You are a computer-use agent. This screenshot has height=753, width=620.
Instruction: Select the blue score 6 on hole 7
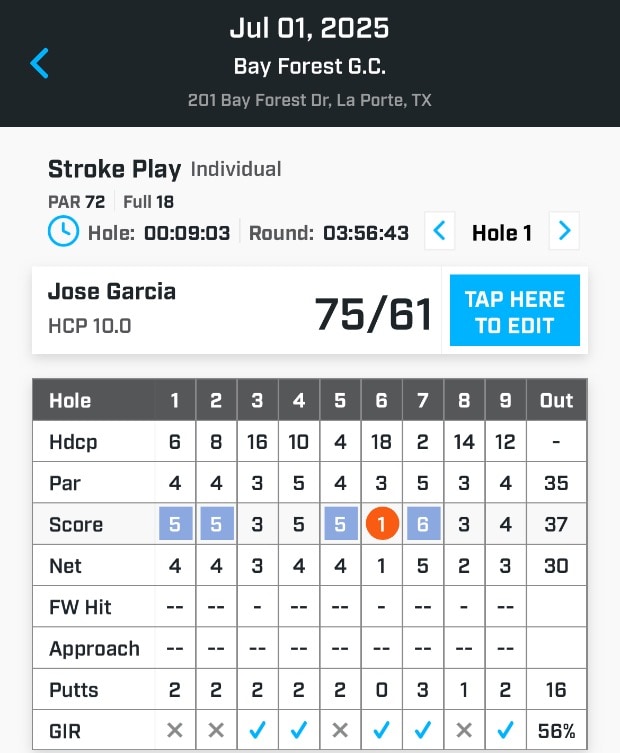coord(422,524)
